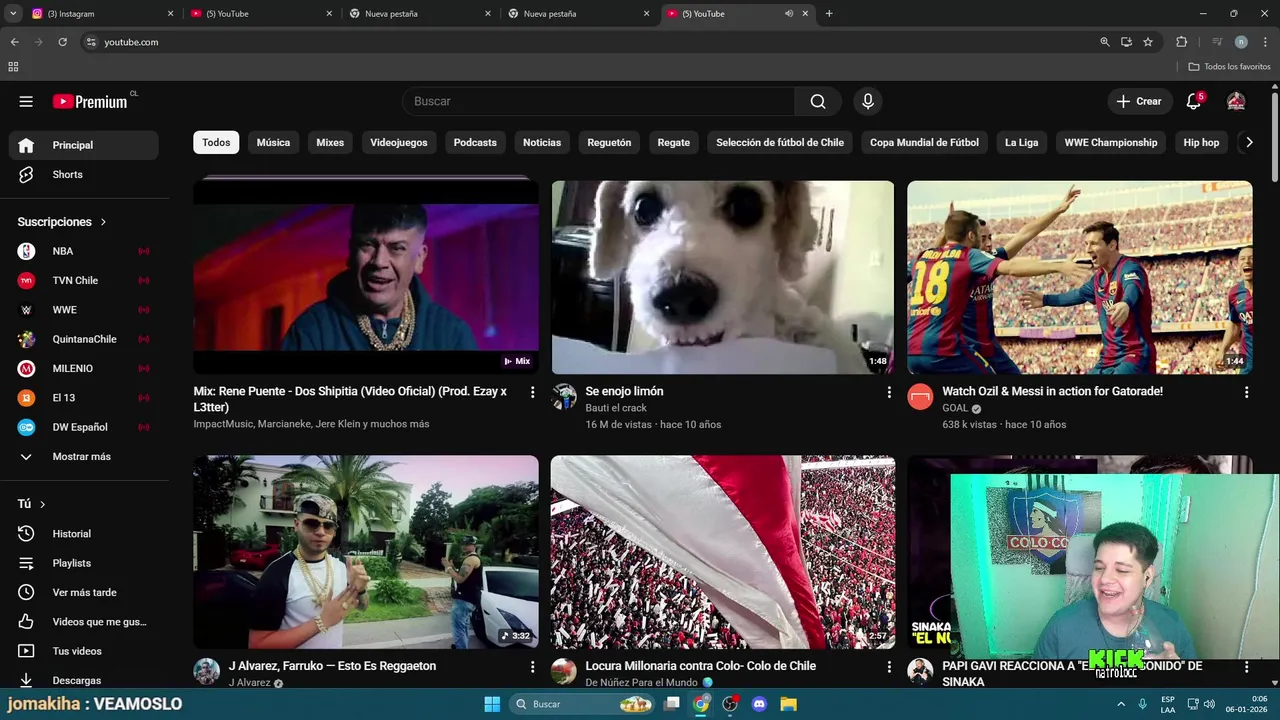
Task: Open Chrome extensions puzzle icon
Action: click(x=1181, y=42)
